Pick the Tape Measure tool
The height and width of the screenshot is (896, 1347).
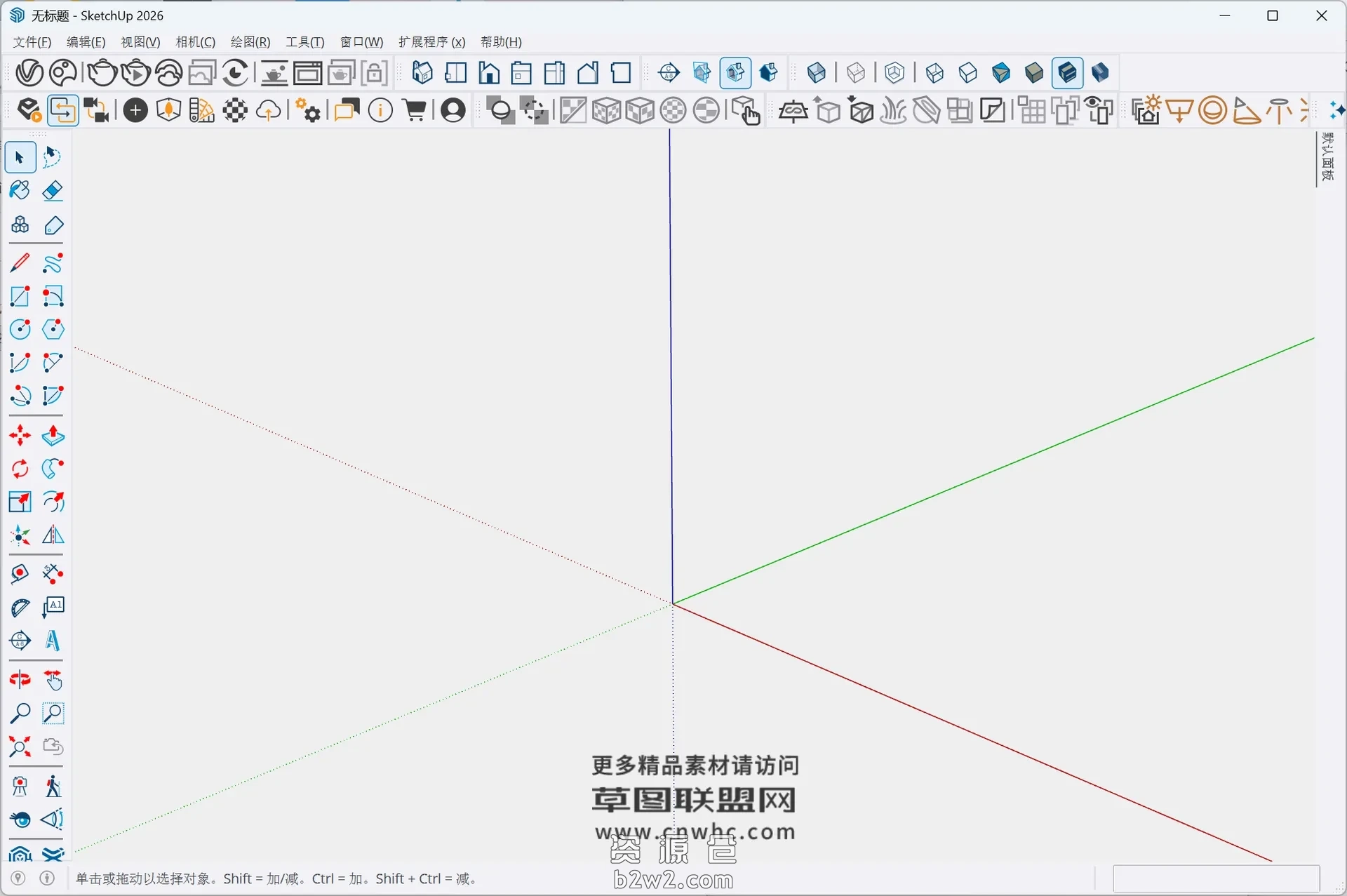click(x=20, y=573)
